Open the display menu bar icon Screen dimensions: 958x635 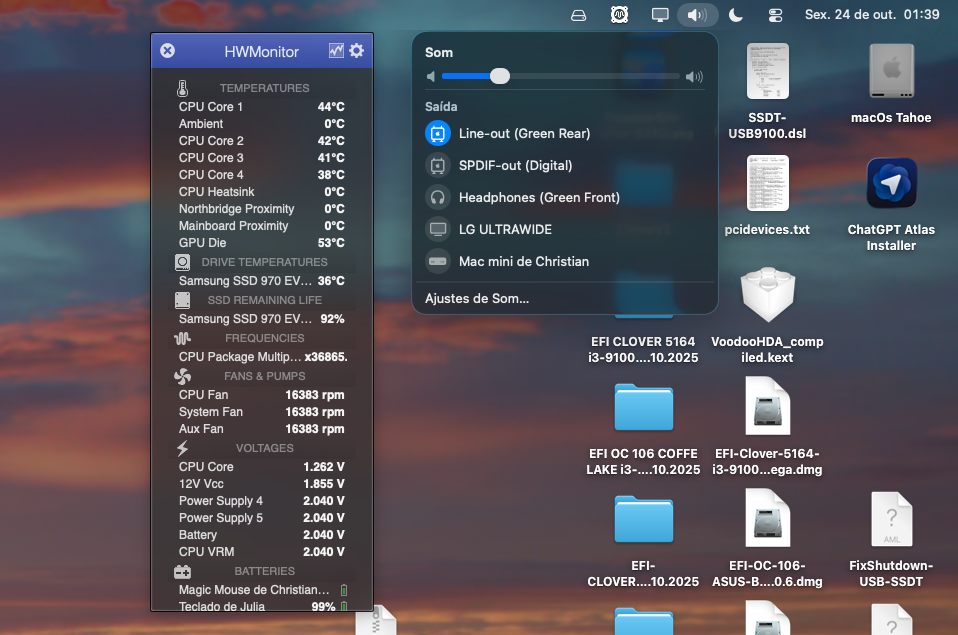[660, 15]
